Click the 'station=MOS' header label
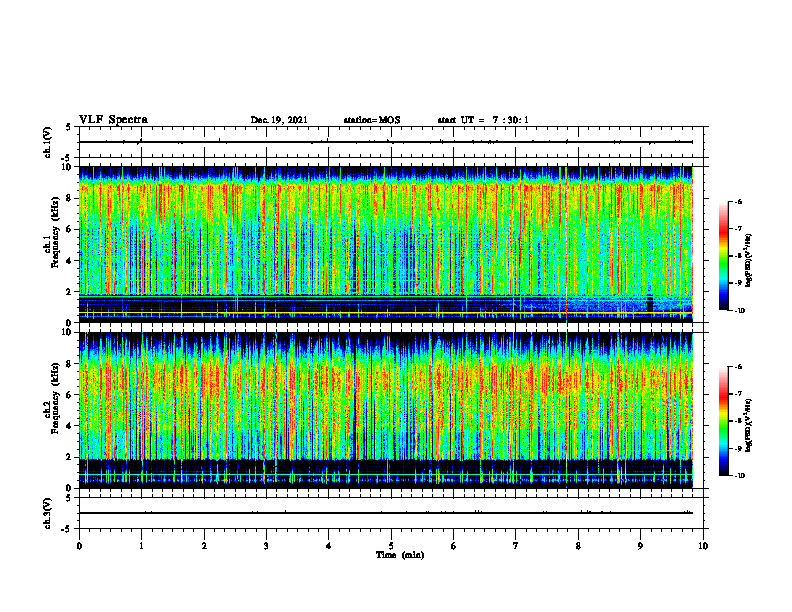This screenshot has width=792, height=612. [372, 120]
